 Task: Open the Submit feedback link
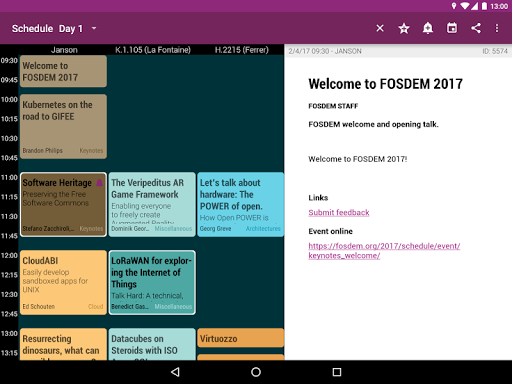click(x=339, y=213)
